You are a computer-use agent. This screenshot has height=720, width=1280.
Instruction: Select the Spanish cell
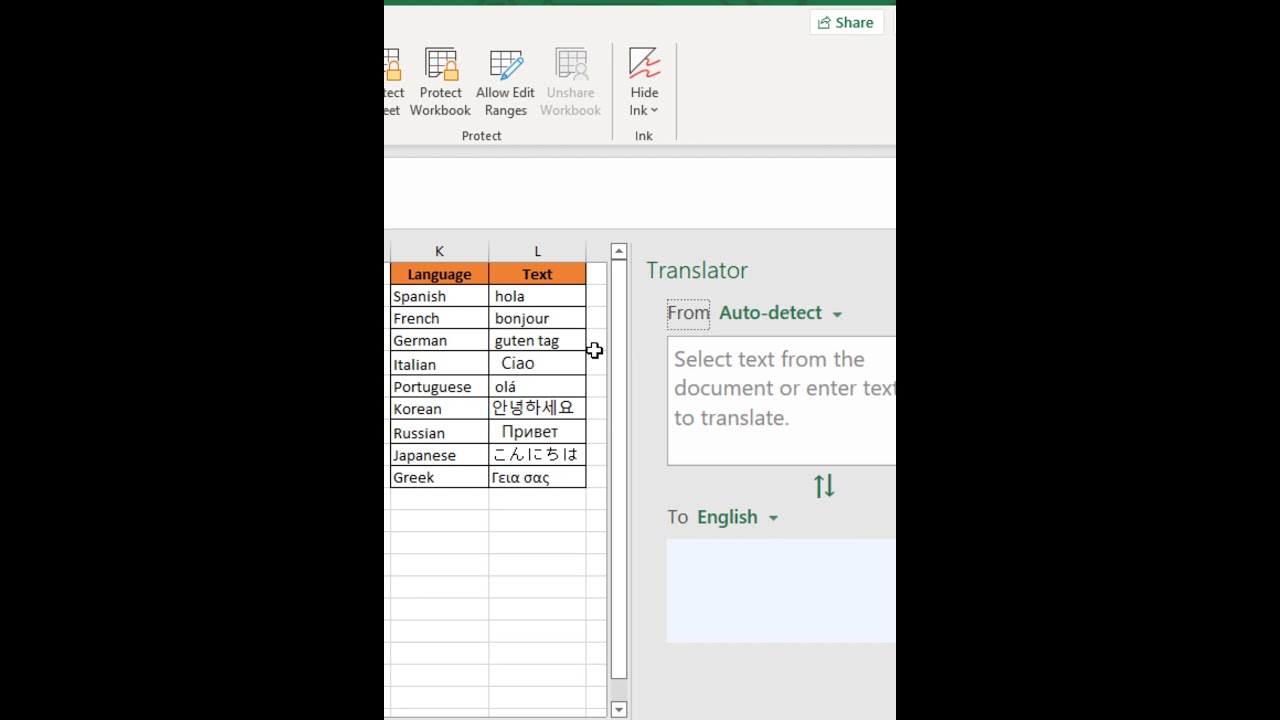[x=439, y=297]
